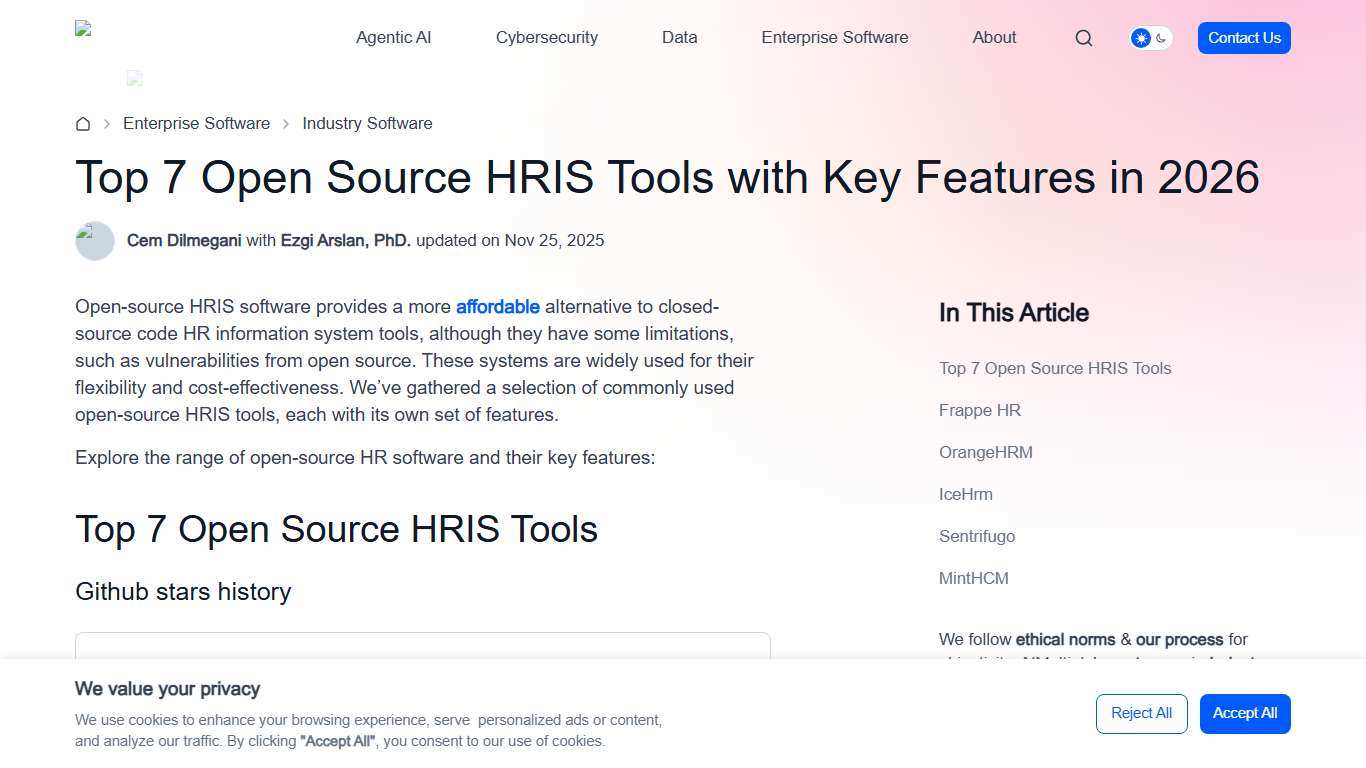Toggle the light/dark theme switch
The image size is (1366, 768).
pyautogui.click(x=1150, y=37)
